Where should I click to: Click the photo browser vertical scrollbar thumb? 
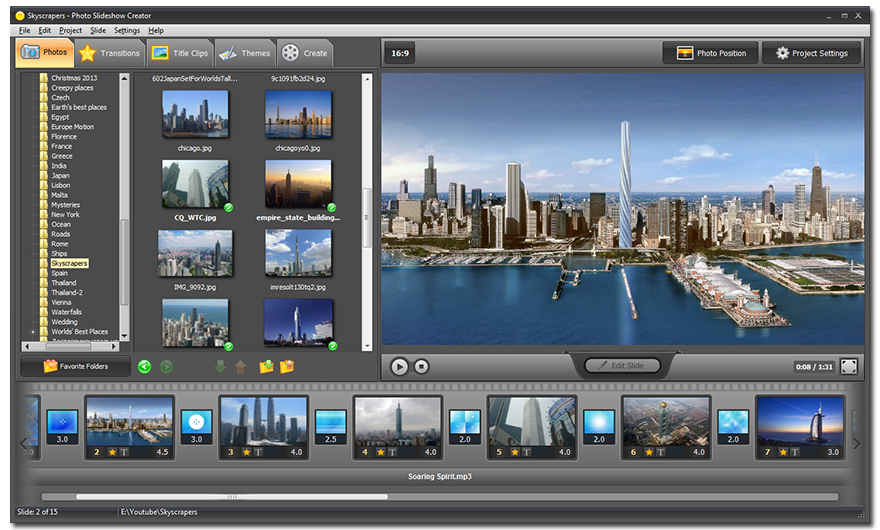[366, 217]
